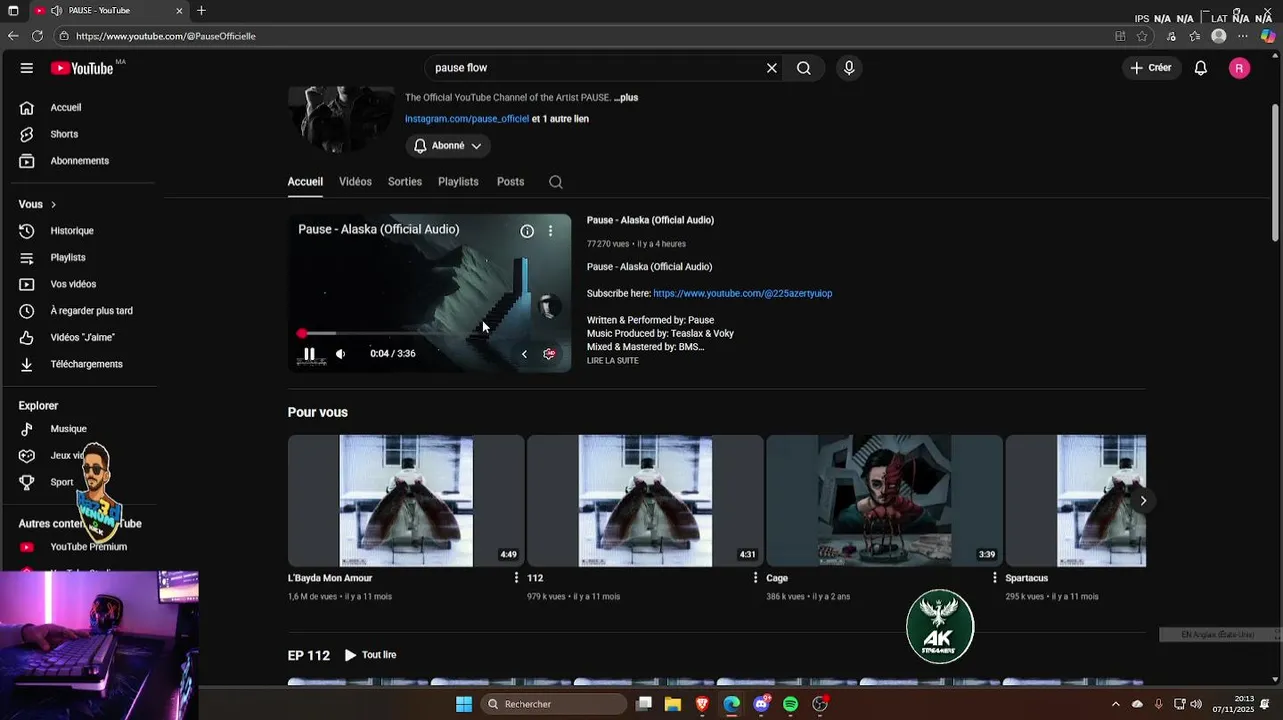The width and height of the screenshot is (1283, 720).
Task: Open the 112 video thumbnail
Action: click(x=645, y=501)
